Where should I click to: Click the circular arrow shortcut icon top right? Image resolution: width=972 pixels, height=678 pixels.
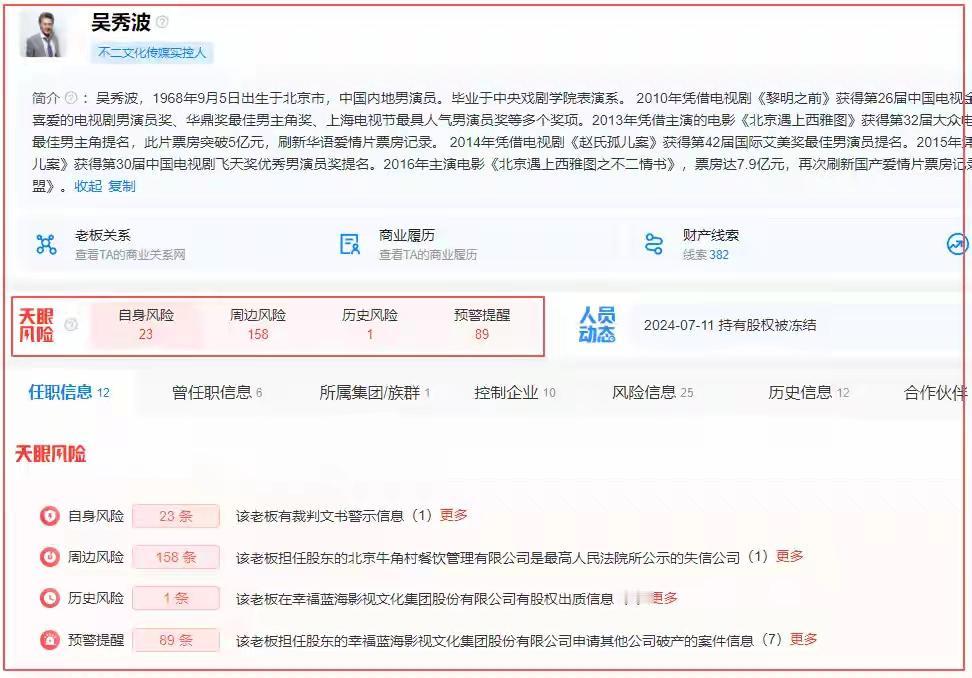[957, 243]
